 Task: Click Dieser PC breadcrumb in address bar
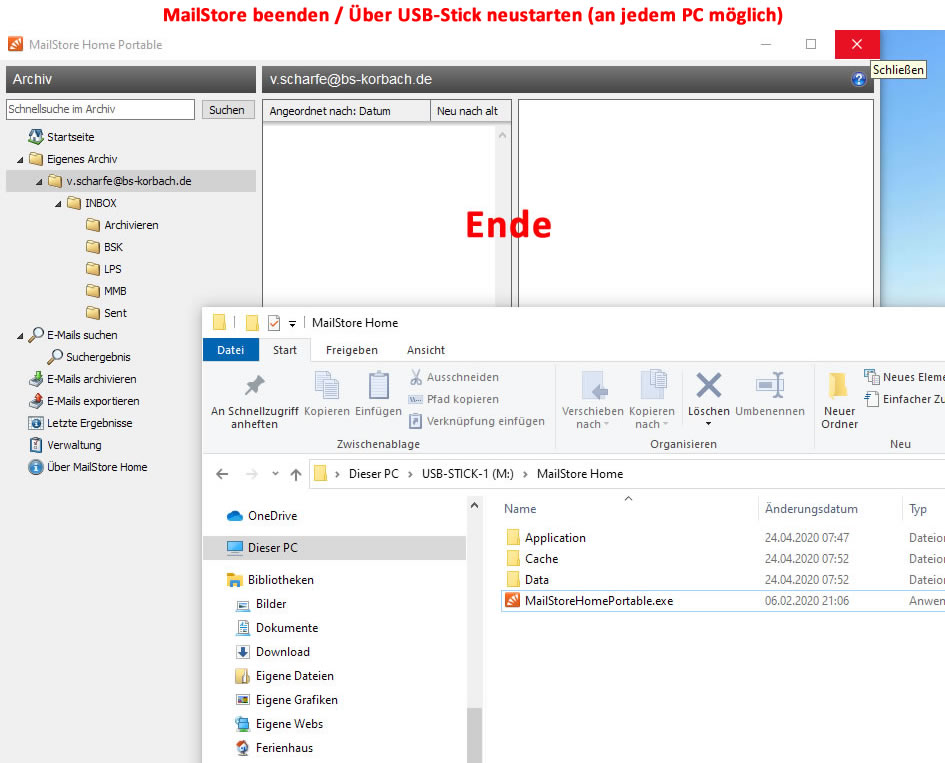coord(374,474)
